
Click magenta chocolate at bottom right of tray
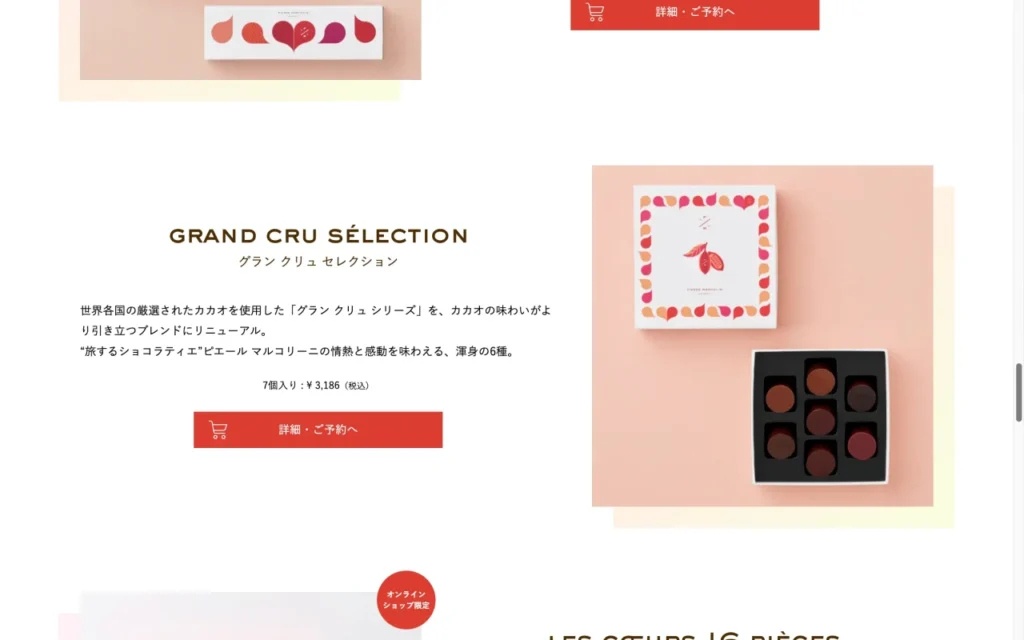click(x=861, y=443)
